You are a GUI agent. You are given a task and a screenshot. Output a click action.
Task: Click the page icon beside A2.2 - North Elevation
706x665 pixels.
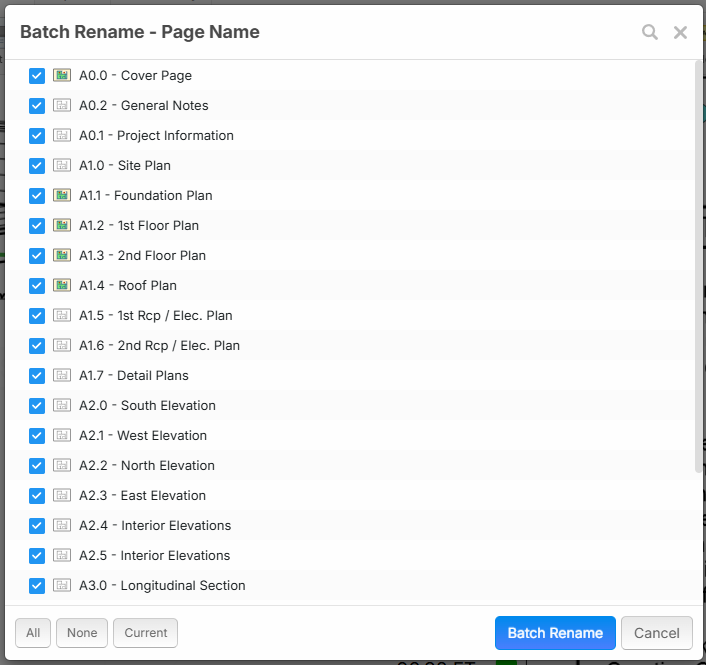[62, 465]
